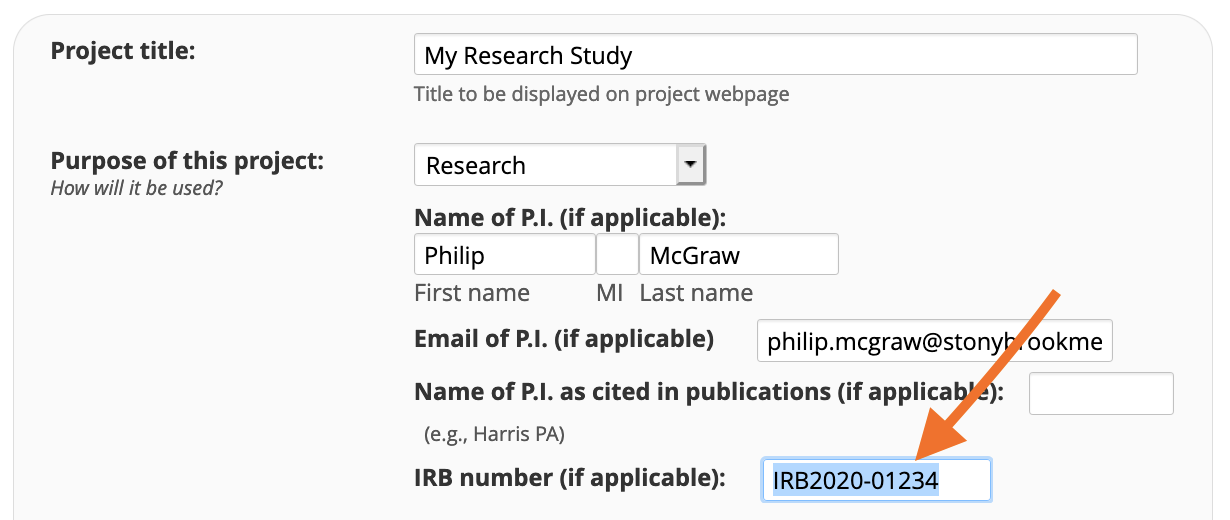Click the "Project title:" label
Image resolution: width=1230 pixels, height=520 pixels.
[x=123, y=50]
